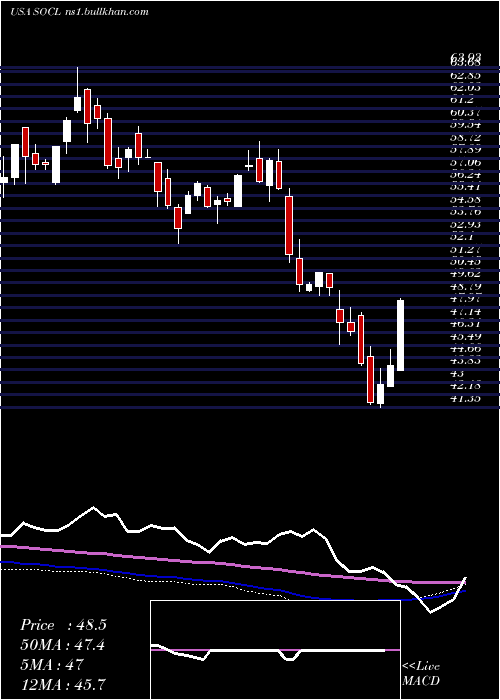The height and width of the screenshot is (700, 500).
Task: Click the 45.49 price axis label
Action: [x=466, y=336]
